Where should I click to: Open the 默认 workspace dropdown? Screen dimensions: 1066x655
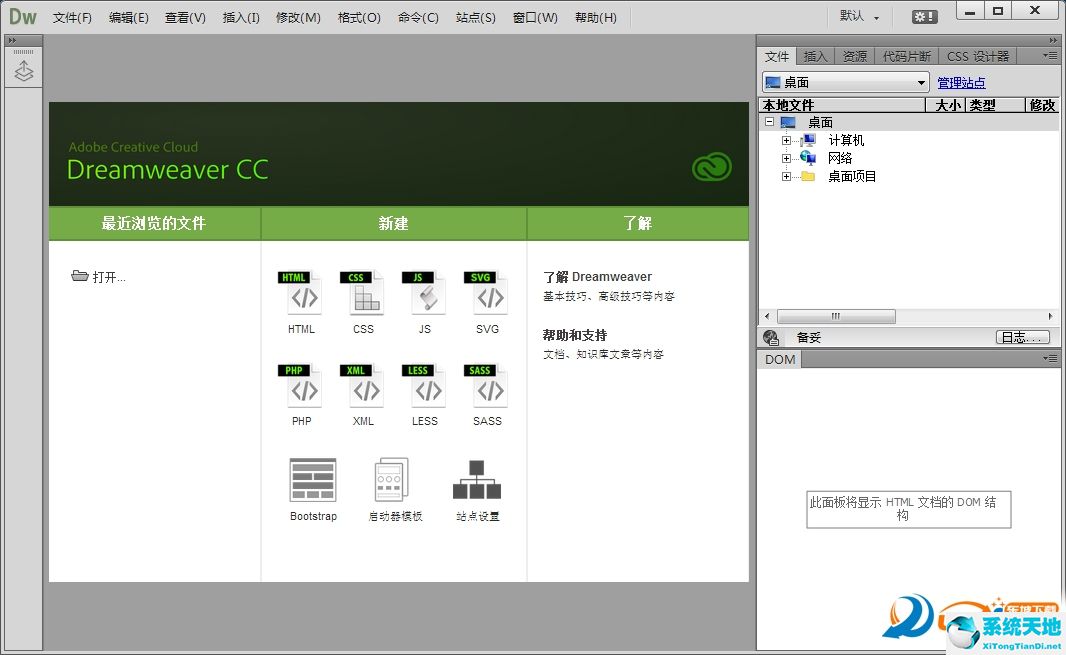[860, 16]
